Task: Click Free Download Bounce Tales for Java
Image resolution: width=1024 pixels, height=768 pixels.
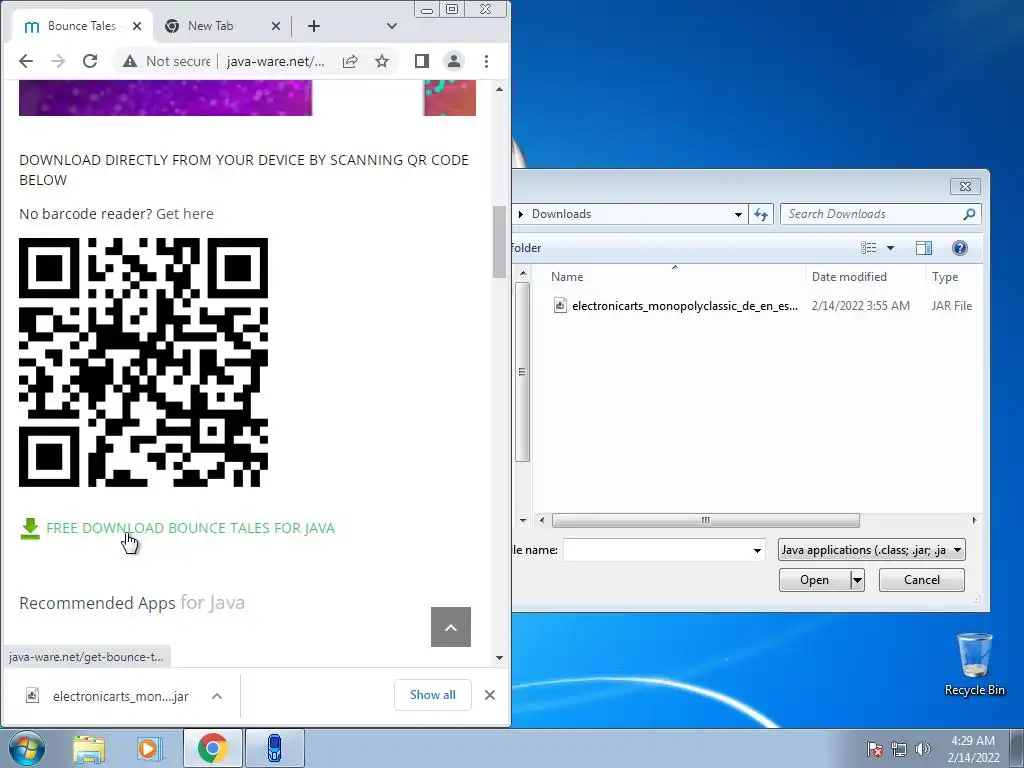Action: [x=191, y=528]
